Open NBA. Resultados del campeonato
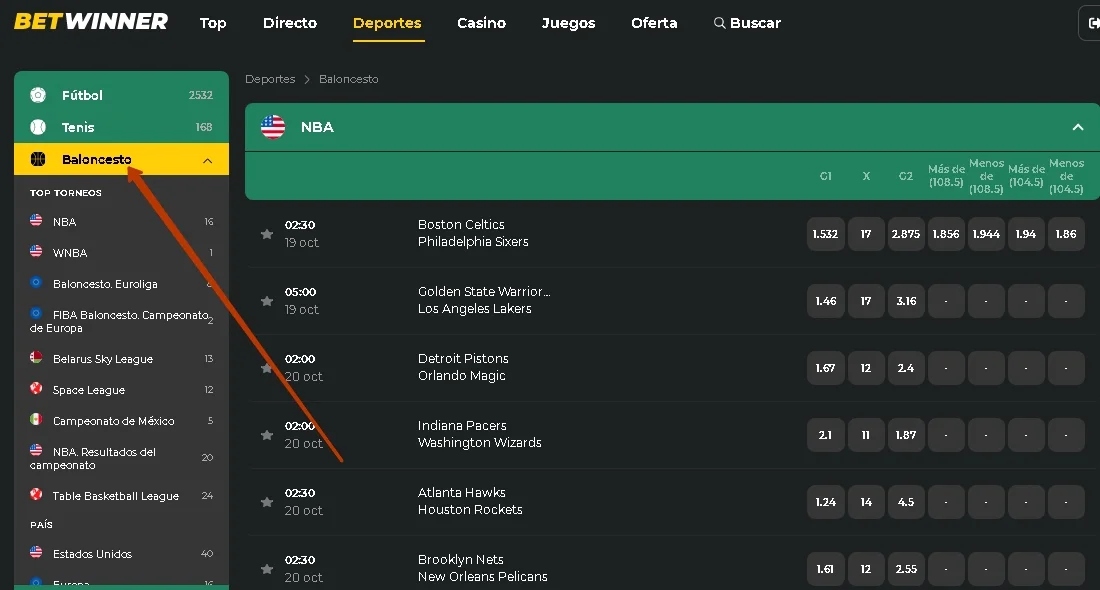1100x590 pixels. [x=121, y=458]
